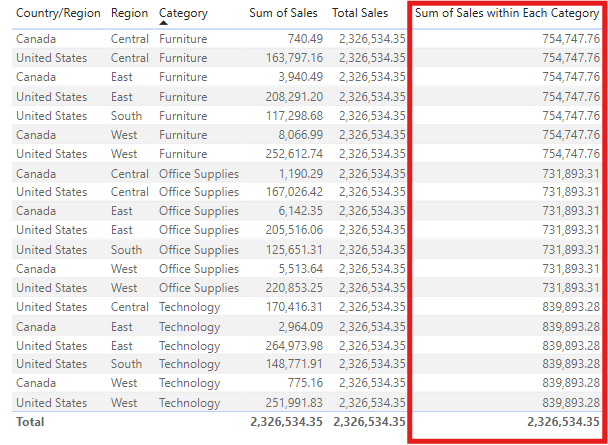Select bold total 2,326,534.35 in last column
The width and height of the screenshot is (608, 445).
click(x=563, y=422)
